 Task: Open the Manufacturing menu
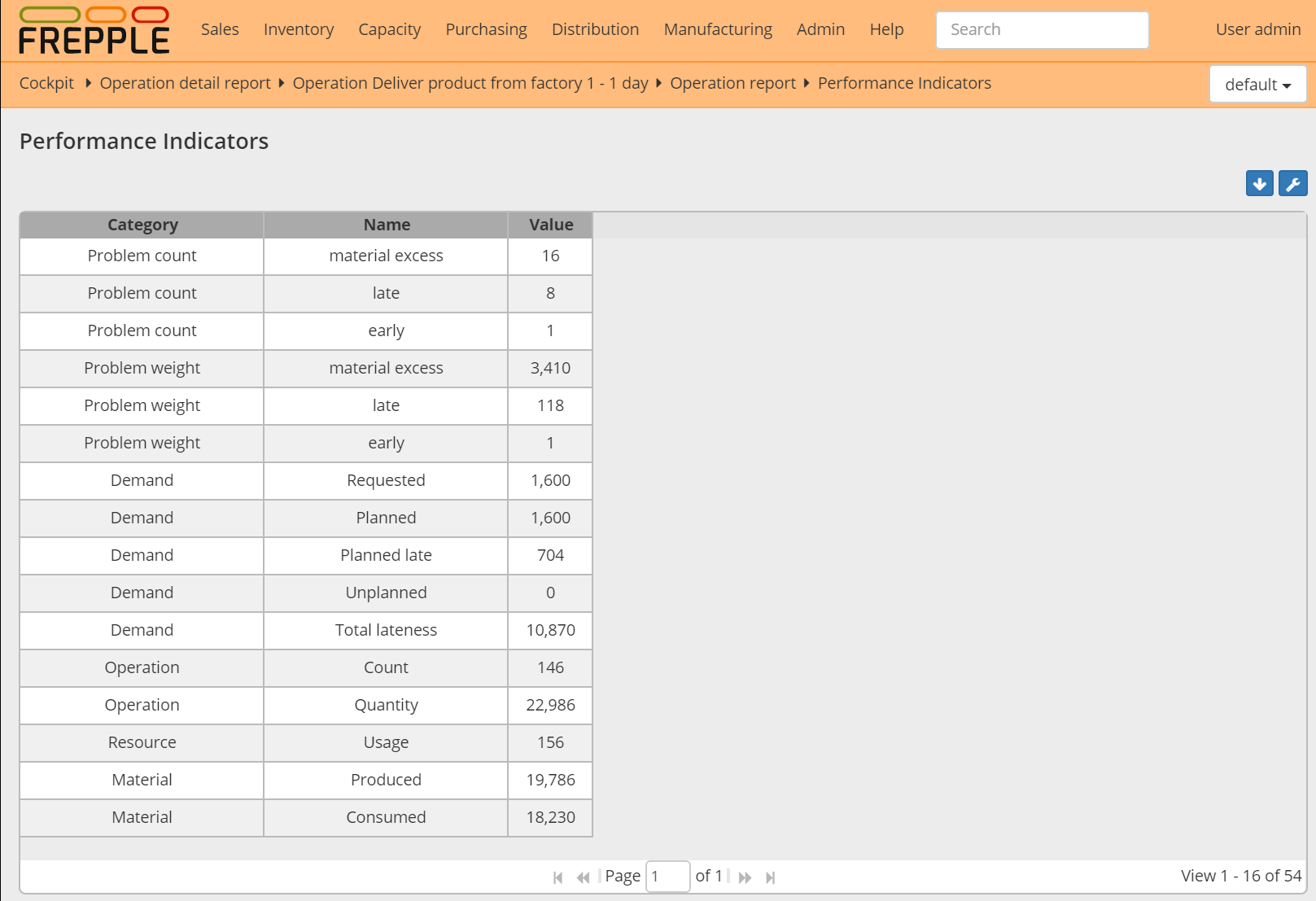717,29
